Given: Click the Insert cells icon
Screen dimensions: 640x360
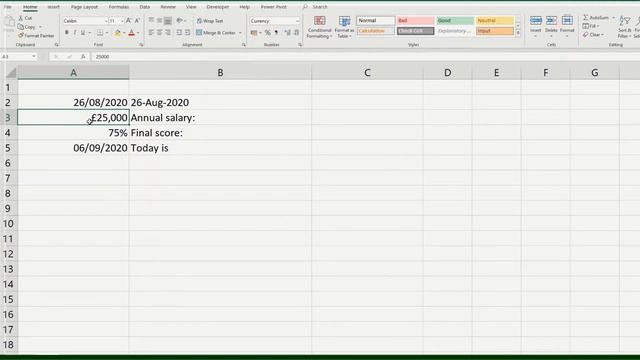Looking at the screenshot, I should (x=536, y=20).
